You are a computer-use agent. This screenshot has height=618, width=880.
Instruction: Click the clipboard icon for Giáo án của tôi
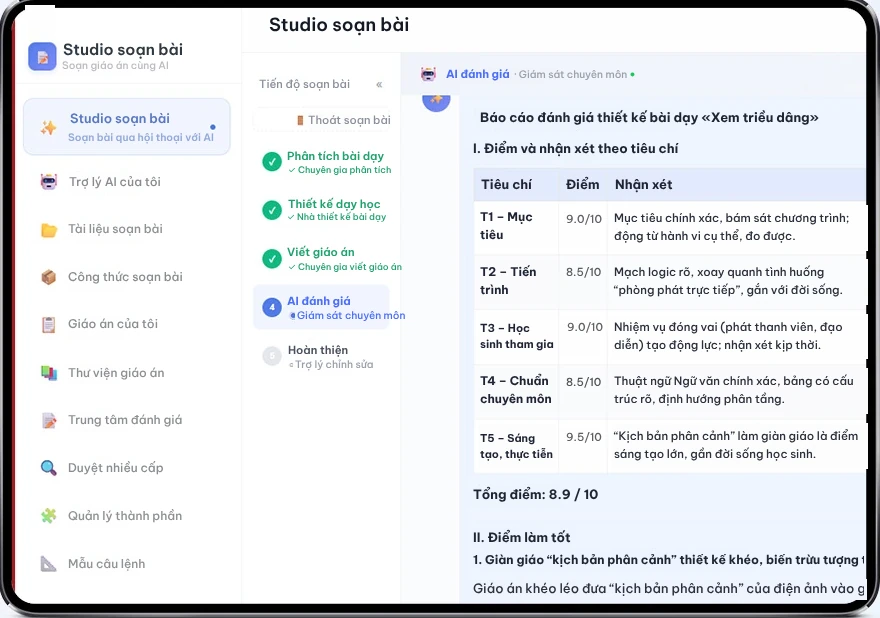click(49, 324)
